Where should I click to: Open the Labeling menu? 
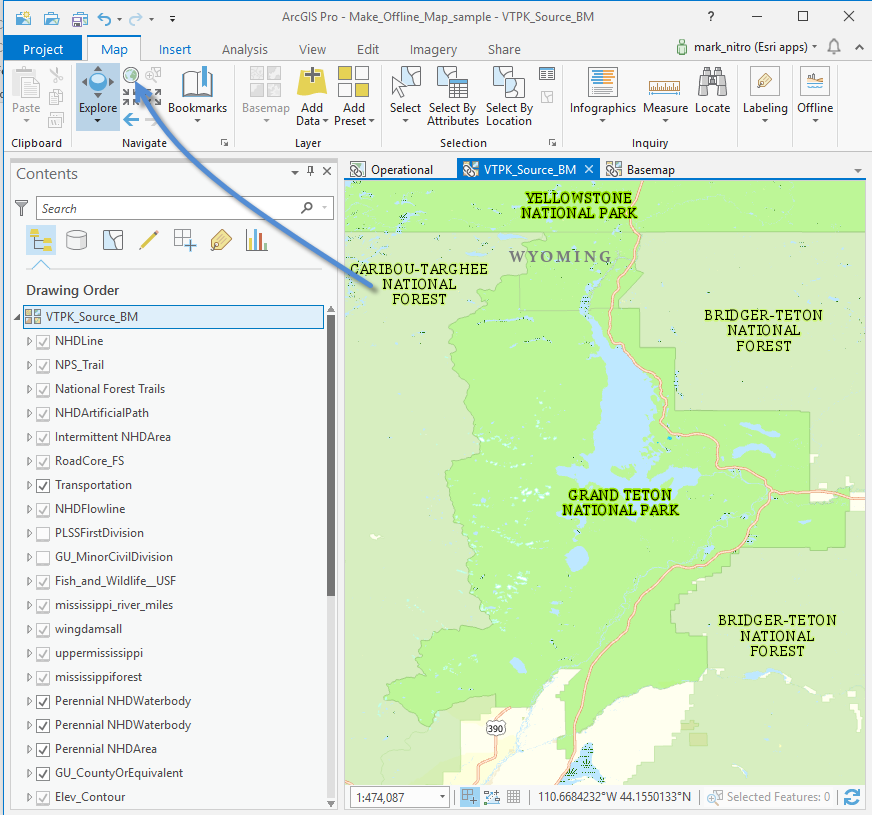pos(765,96)
